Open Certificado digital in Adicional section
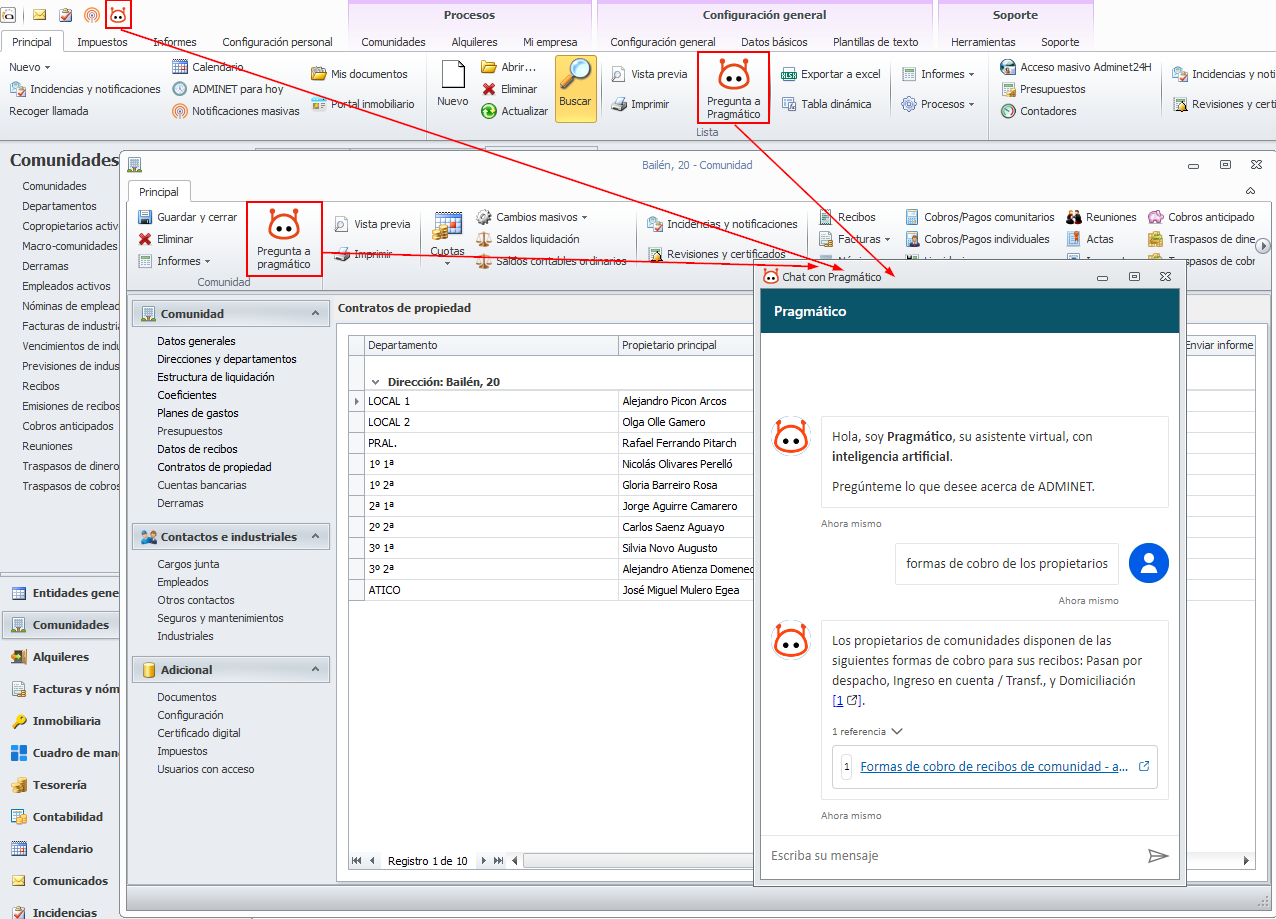The image size is (1276, 919). click(199, 733)
